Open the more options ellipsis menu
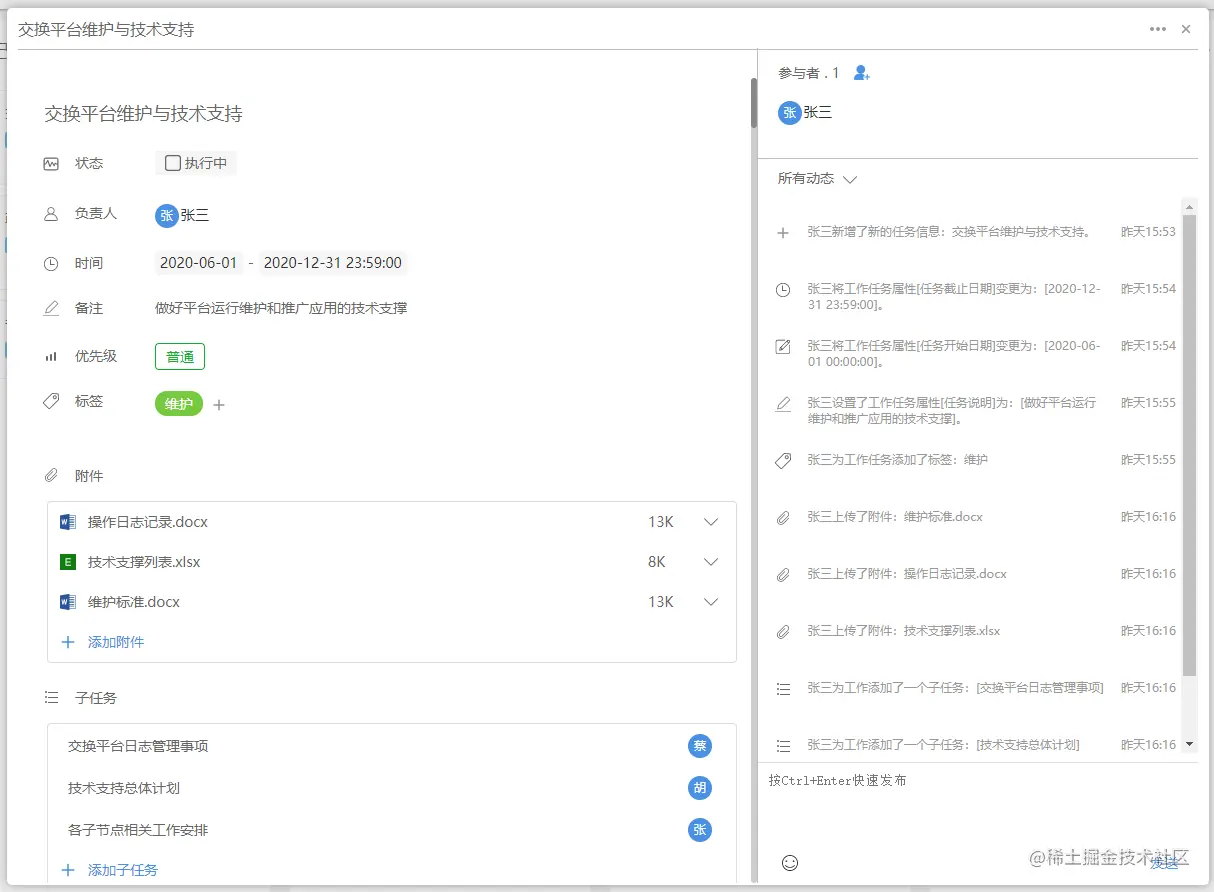 [1158, 29]
